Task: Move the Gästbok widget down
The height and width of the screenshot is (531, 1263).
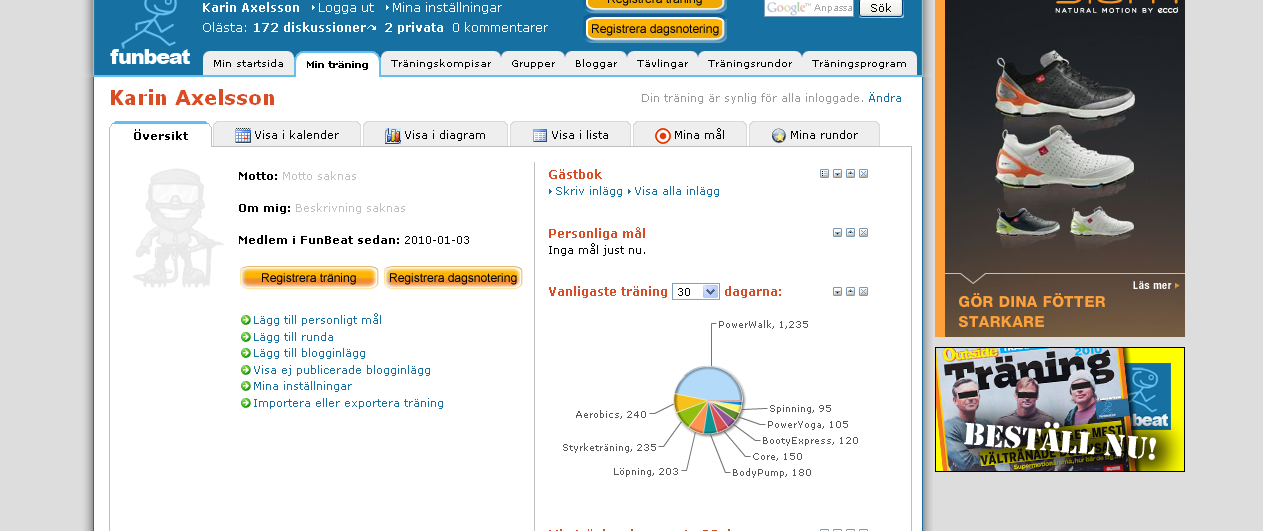Action: 837,174
